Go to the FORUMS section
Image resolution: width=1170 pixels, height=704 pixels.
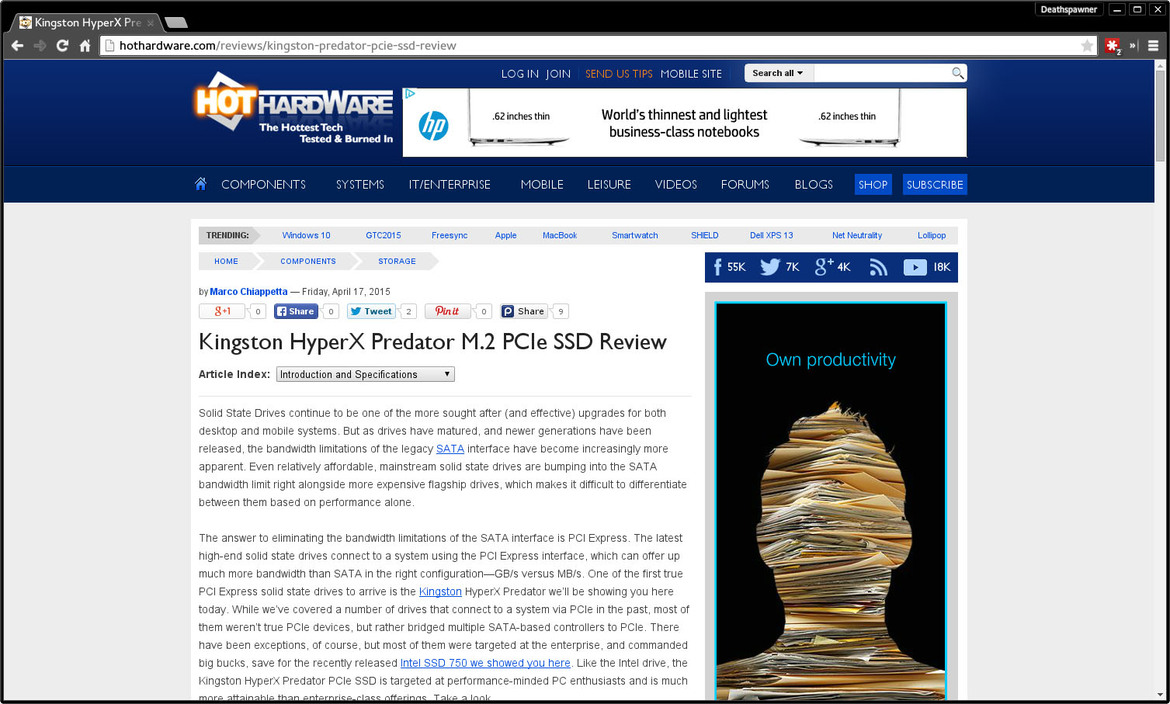point(745,184)
